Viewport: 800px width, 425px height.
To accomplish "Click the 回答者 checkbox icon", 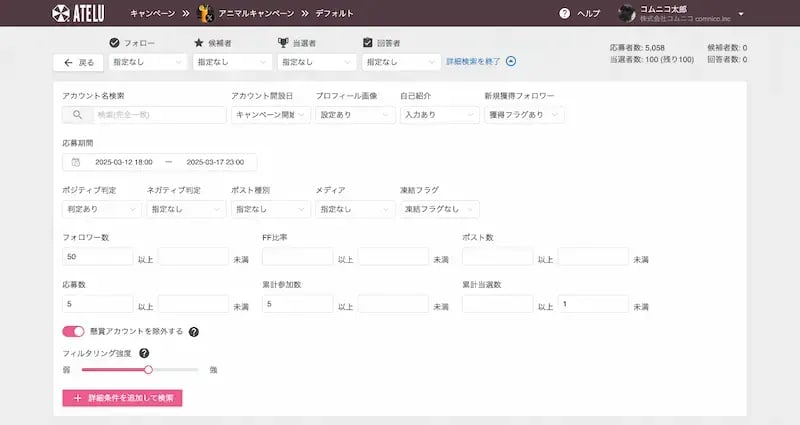I will coord(368,43).
